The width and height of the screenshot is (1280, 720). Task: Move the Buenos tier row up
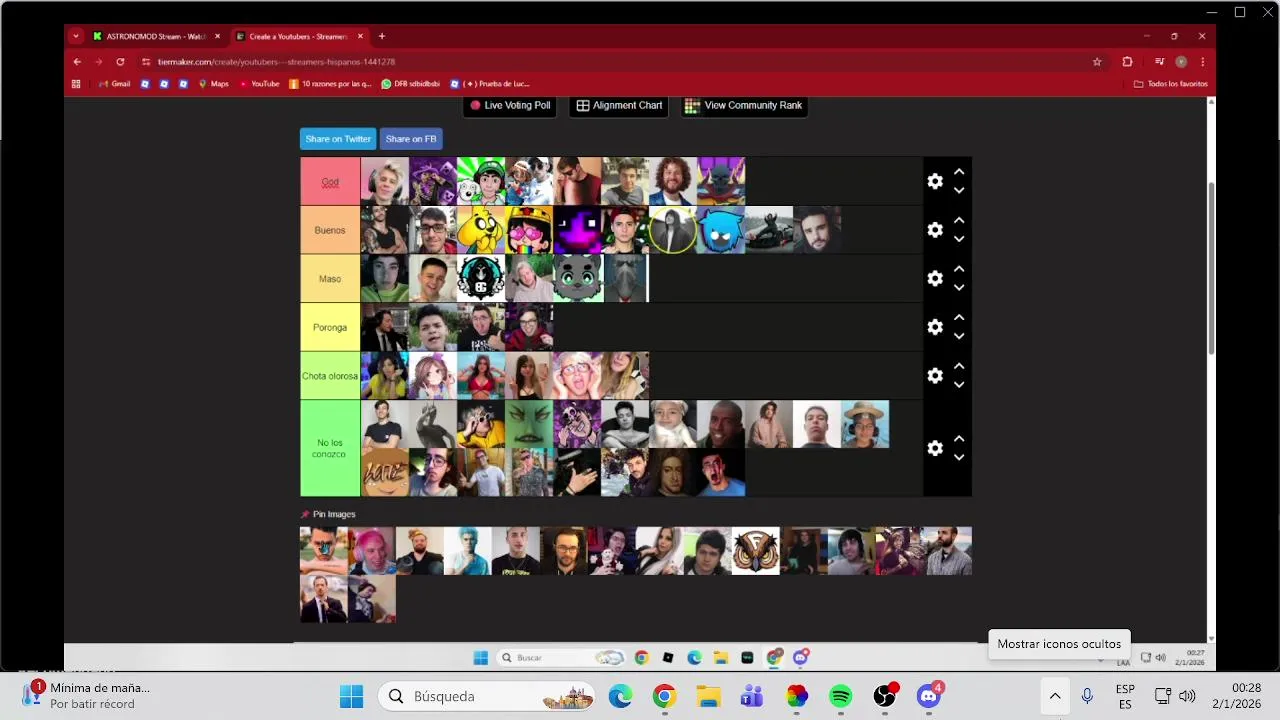[959, 220]
